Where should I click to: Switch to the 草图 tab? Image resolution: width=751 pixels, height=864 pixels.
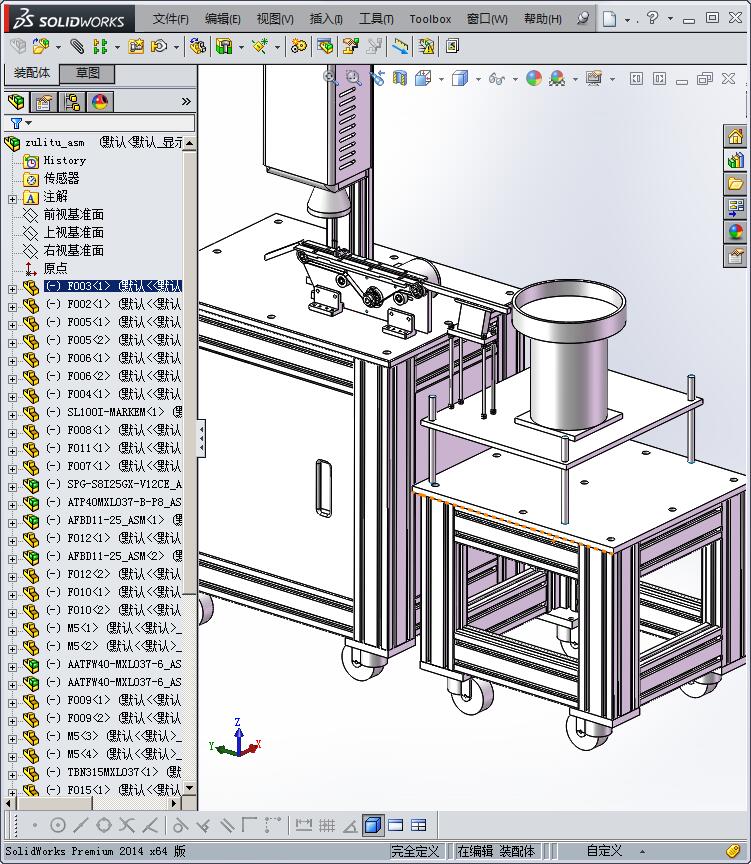(x=88, y=73)
